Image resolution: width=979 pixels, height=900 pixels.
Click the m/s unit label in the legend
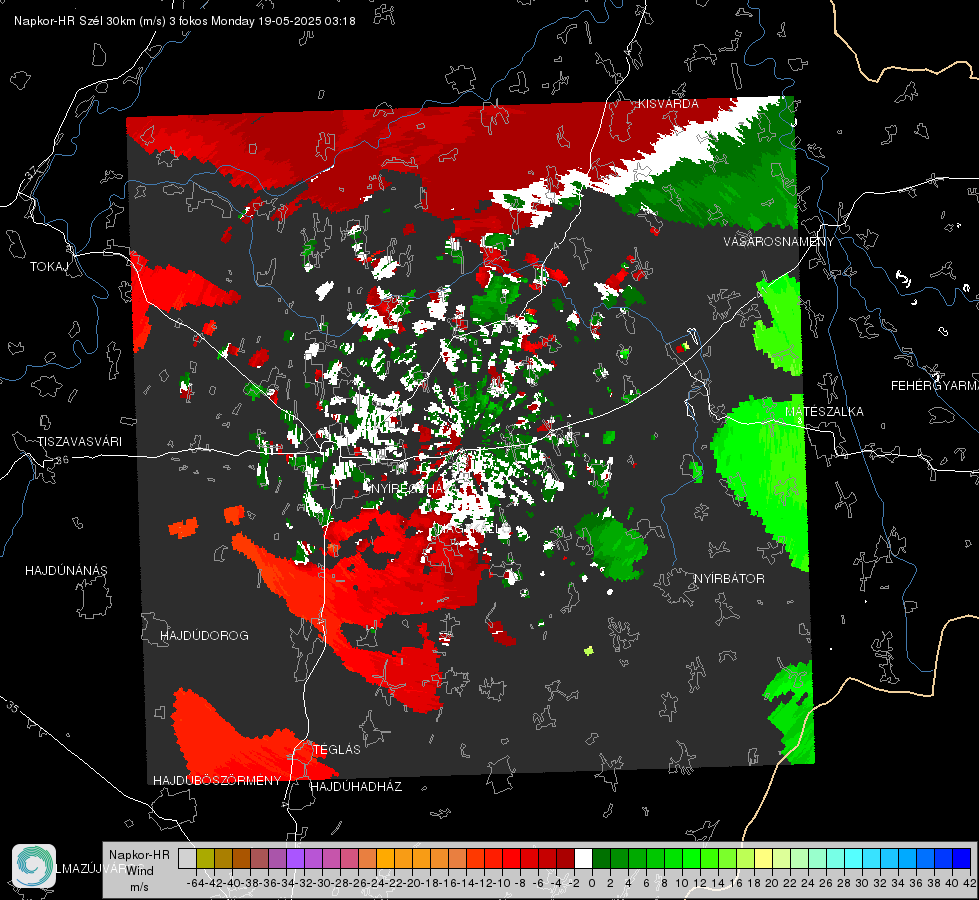tap(139, 887)
